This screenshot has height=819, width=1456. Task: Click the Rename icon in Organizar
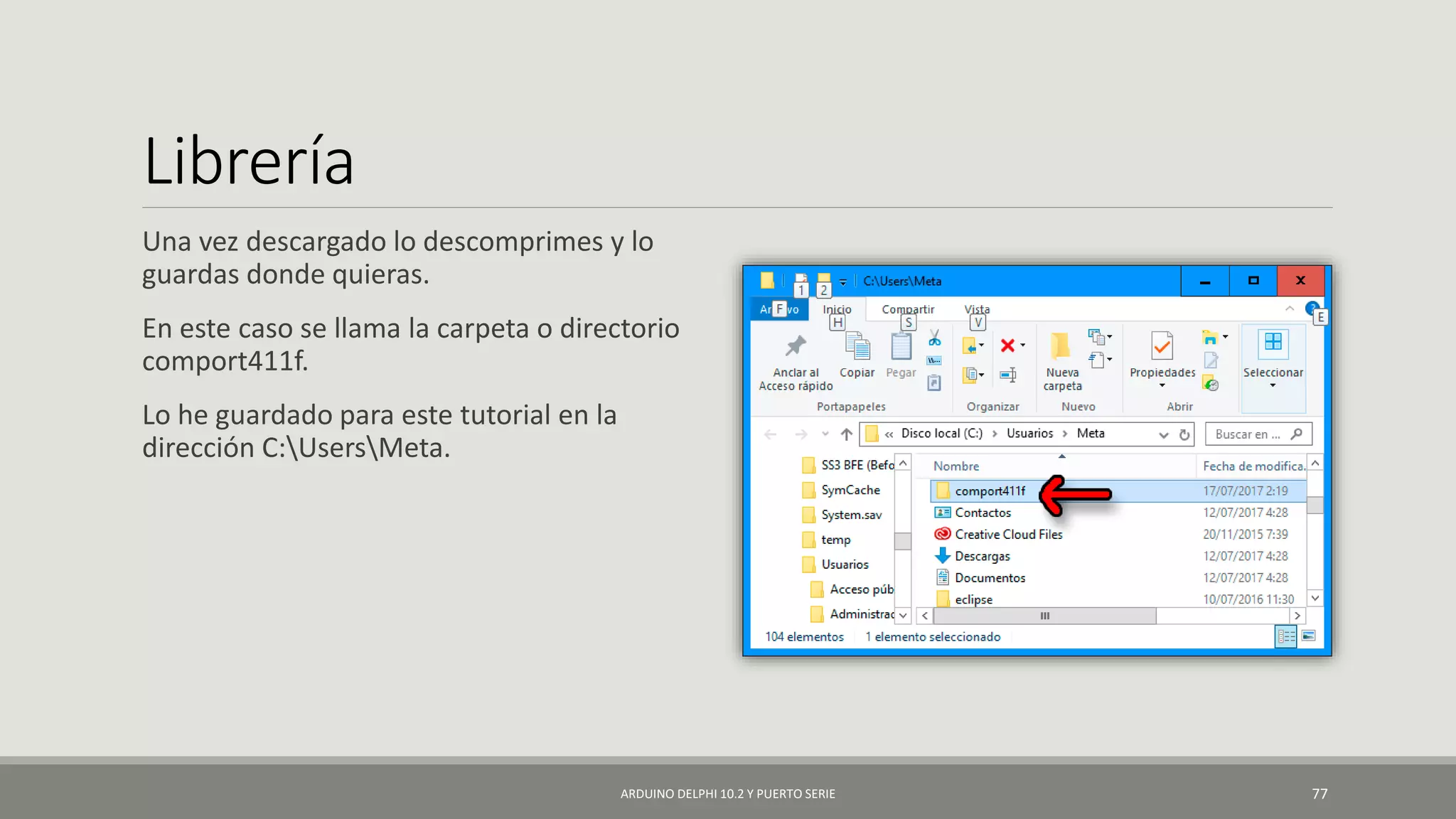pyautogui.click(x=1008, y=375)
